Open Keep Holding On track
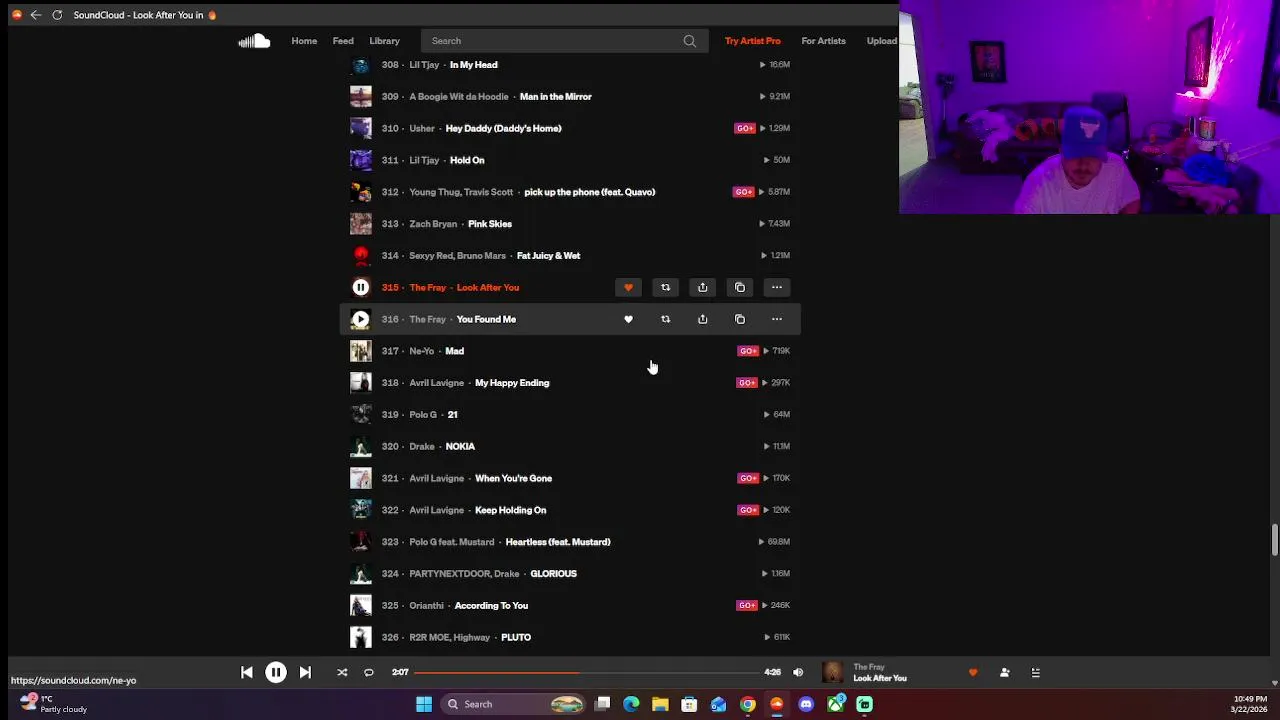This screenshot has width=1280, height=720. pos(510,510)
